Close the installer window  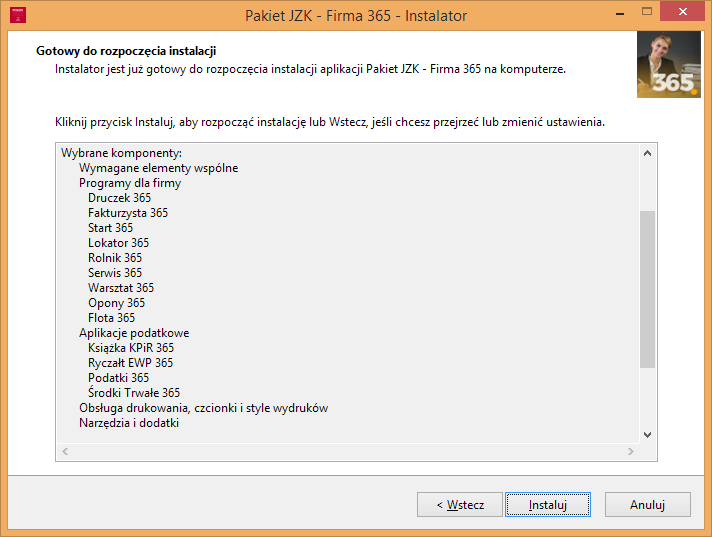682,12
